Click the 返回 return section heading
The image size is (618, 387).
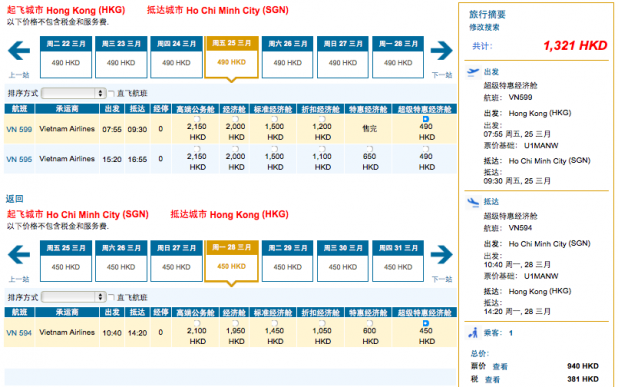15,199
